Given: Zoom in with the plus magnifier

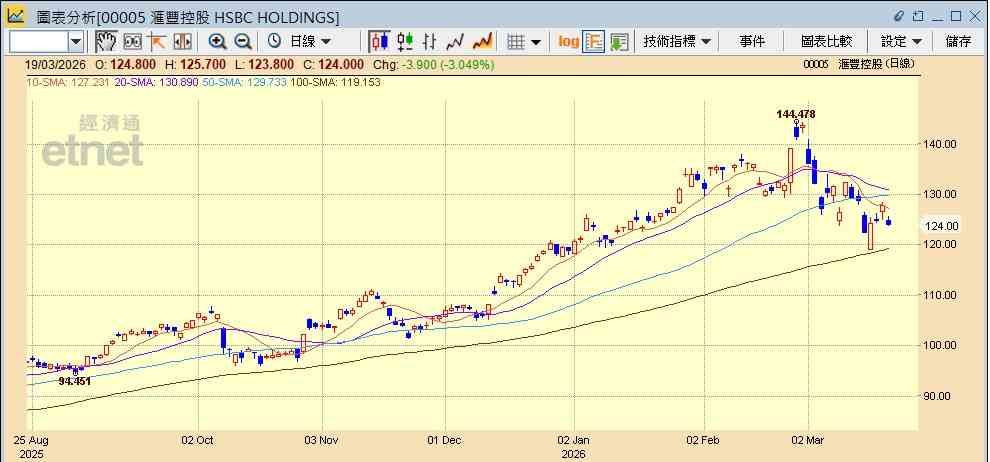Looking at the screenshot, I should coord(218,42).
